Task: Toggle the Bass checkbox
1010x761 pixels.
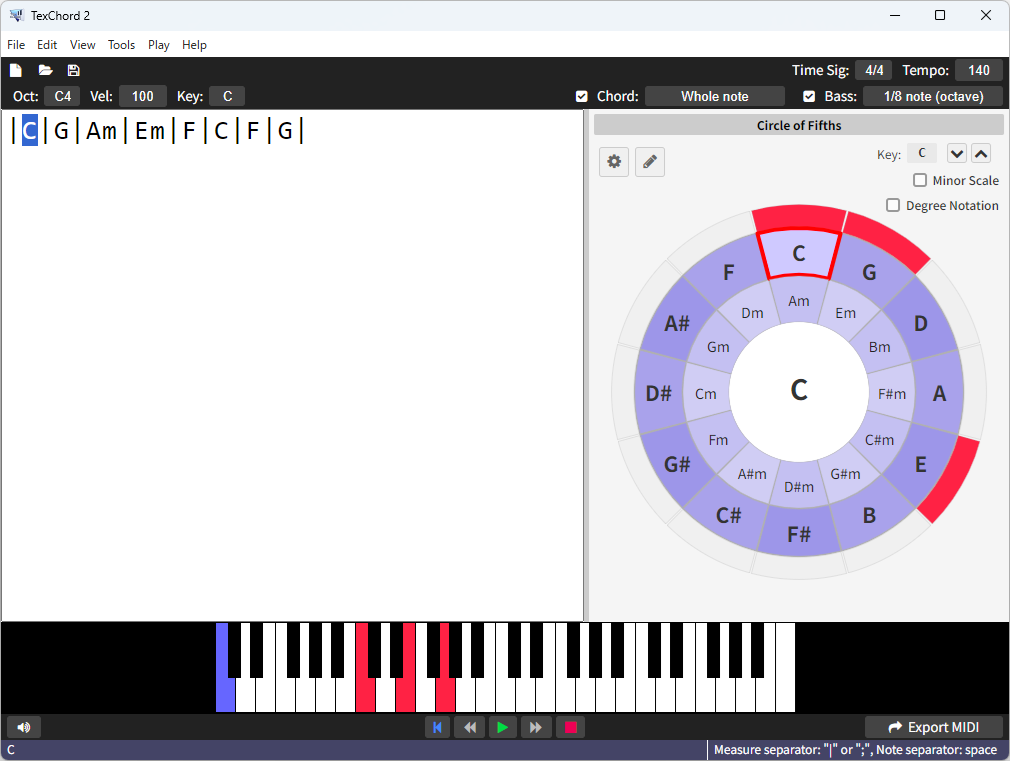Action: click(809, 96)
